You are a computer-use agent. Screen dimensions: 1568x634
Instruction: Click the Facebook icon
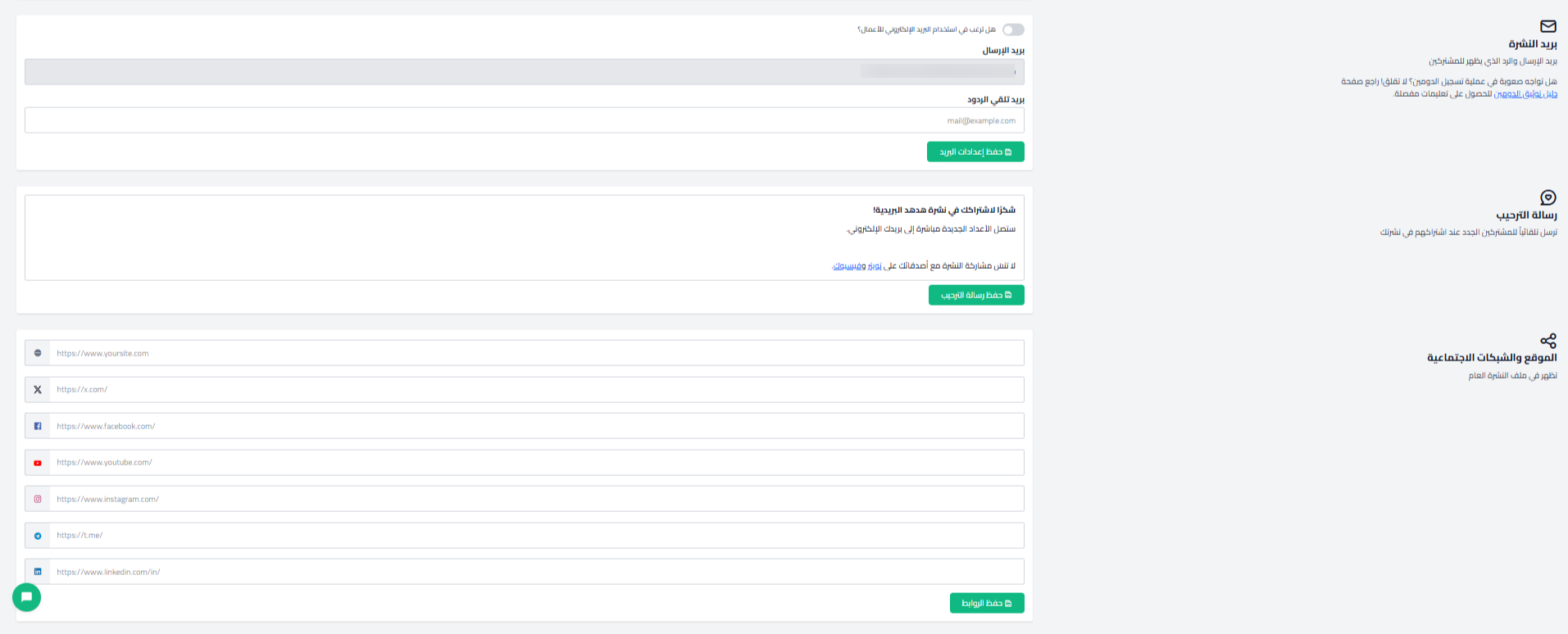(x=38, y=426)
